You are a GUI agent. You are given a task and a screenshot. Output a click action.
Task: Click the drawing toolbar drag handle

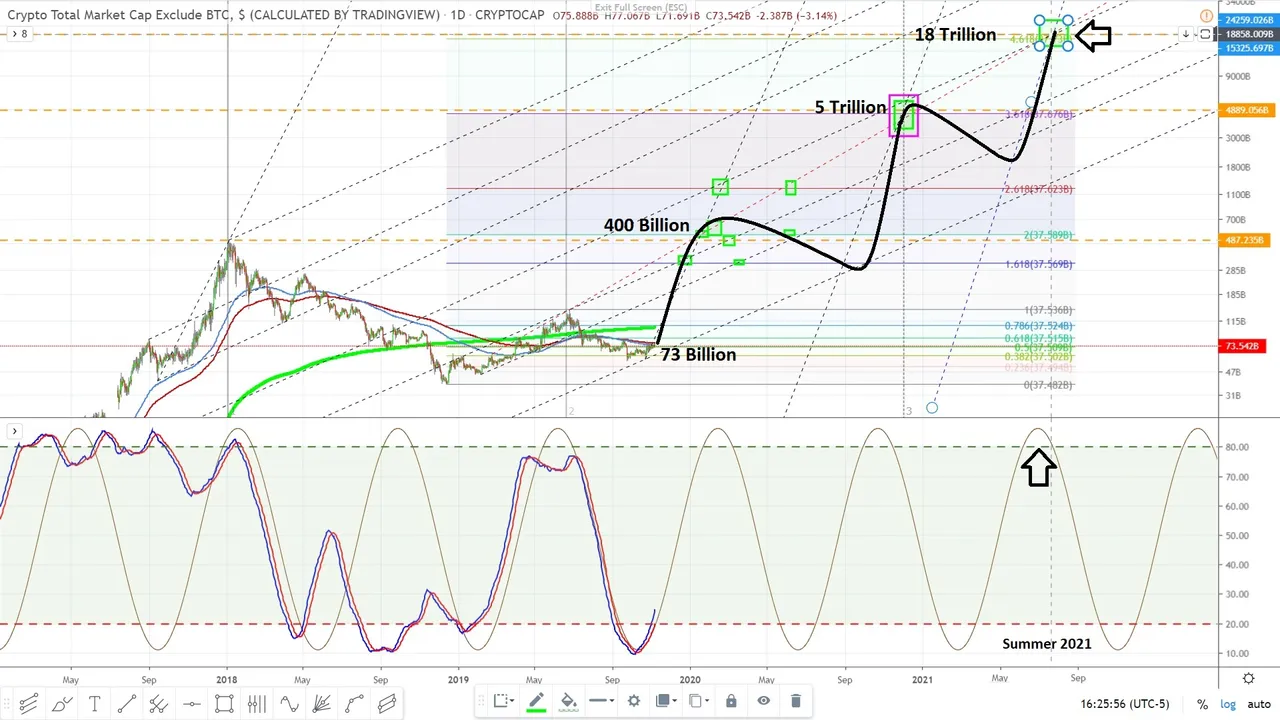point(8,703)
